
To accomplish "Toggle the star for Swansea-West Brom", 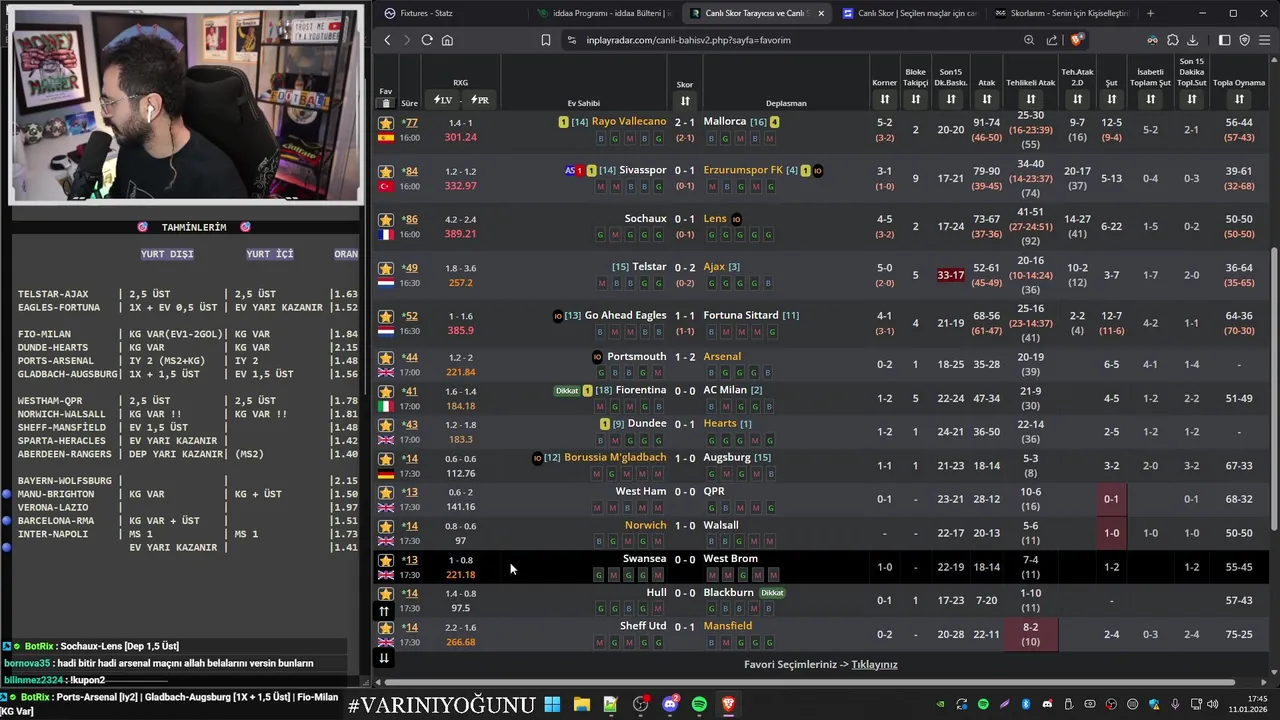I will coord(386,560).
